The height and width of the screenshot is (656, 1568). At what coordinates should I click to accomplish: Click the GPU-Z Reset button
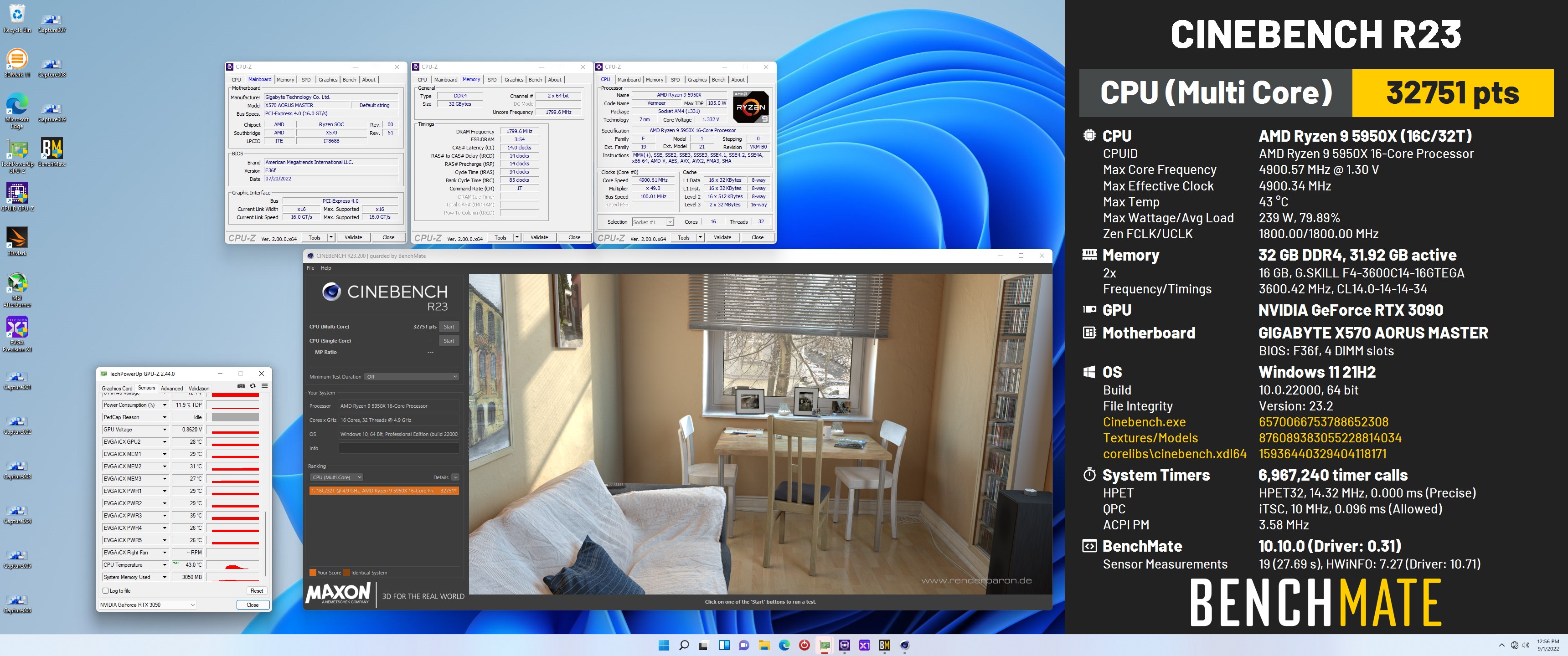pyautogui.click(x=257, y=591)
